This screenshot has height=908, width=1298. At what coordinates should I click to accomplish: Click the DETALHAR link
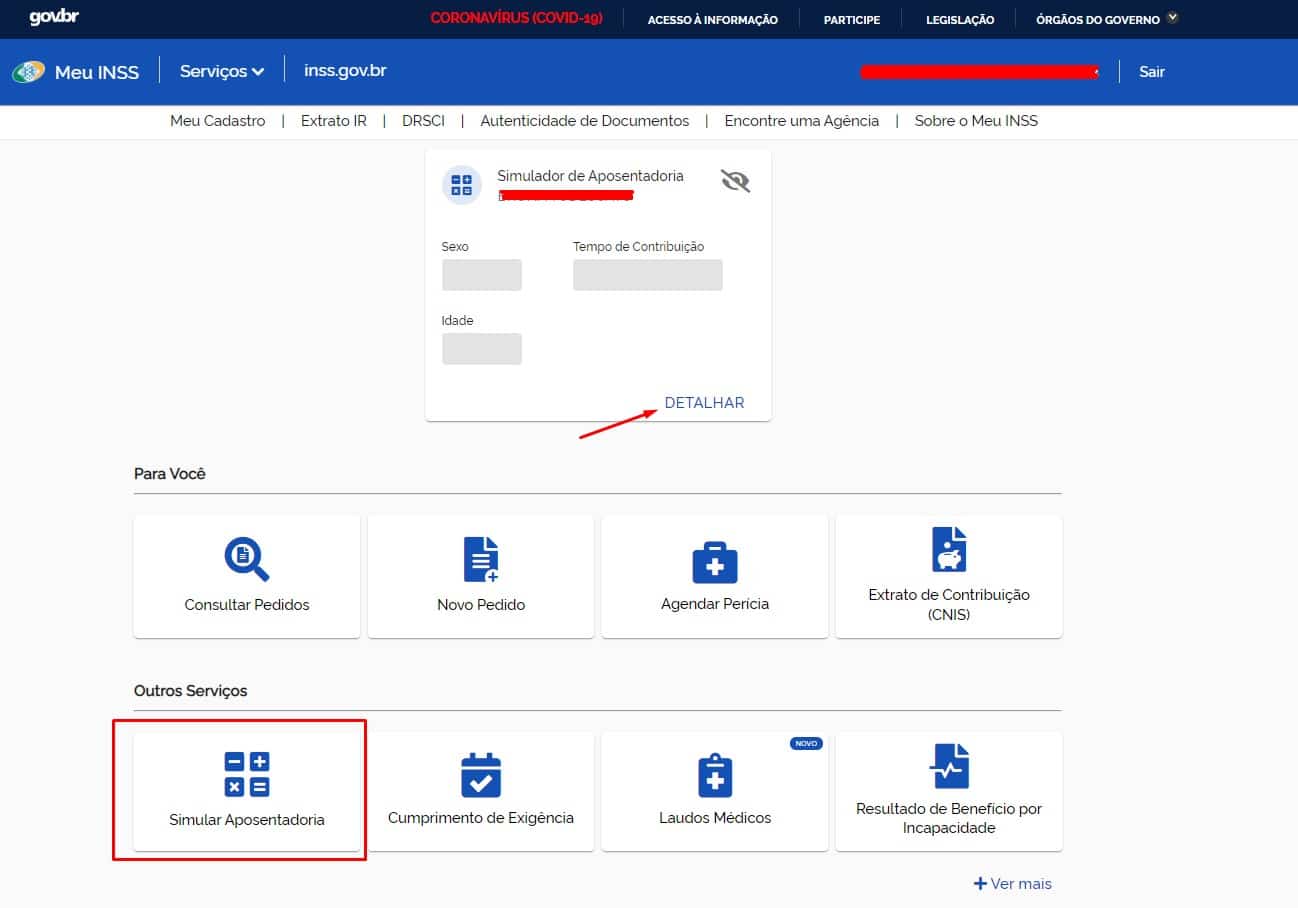coord(705,403)
